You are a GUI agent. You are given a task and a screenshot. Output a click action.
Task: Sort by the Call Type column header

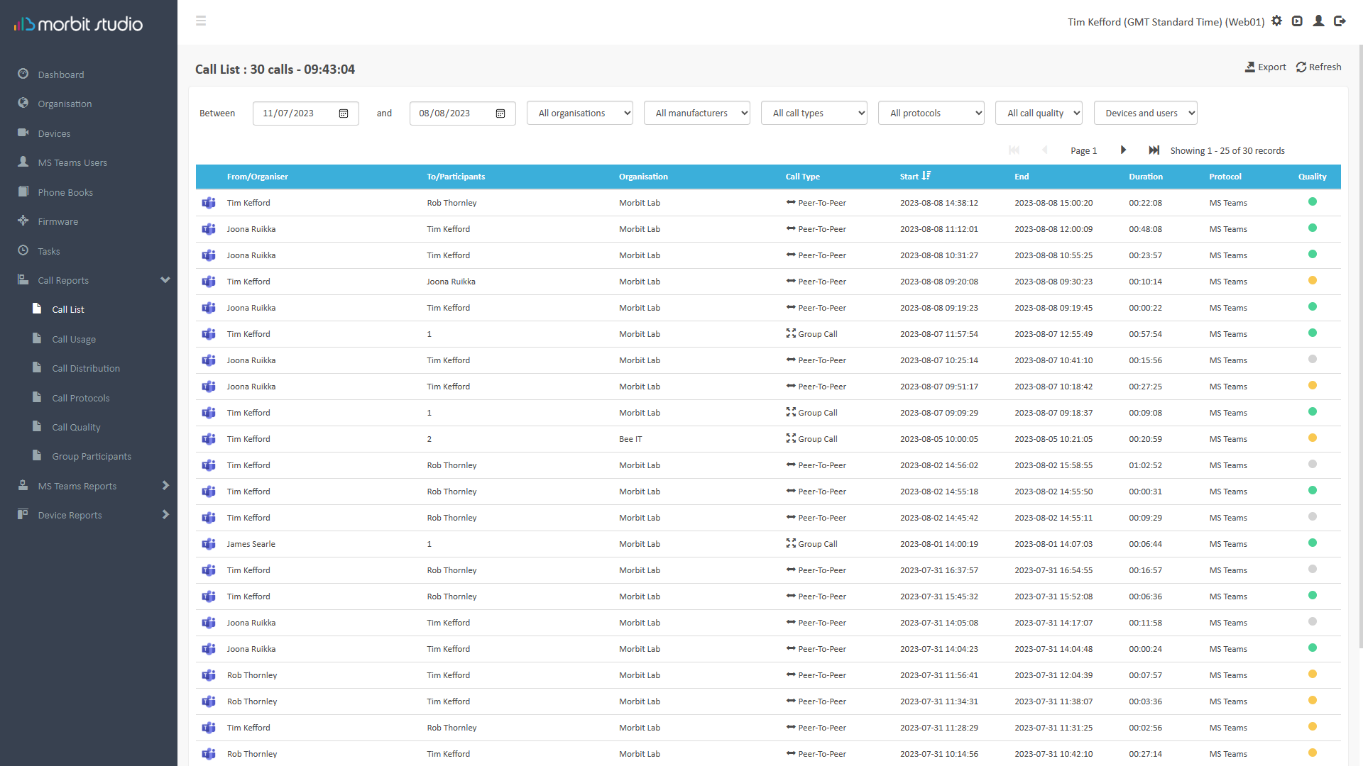(x=803, y=177)
